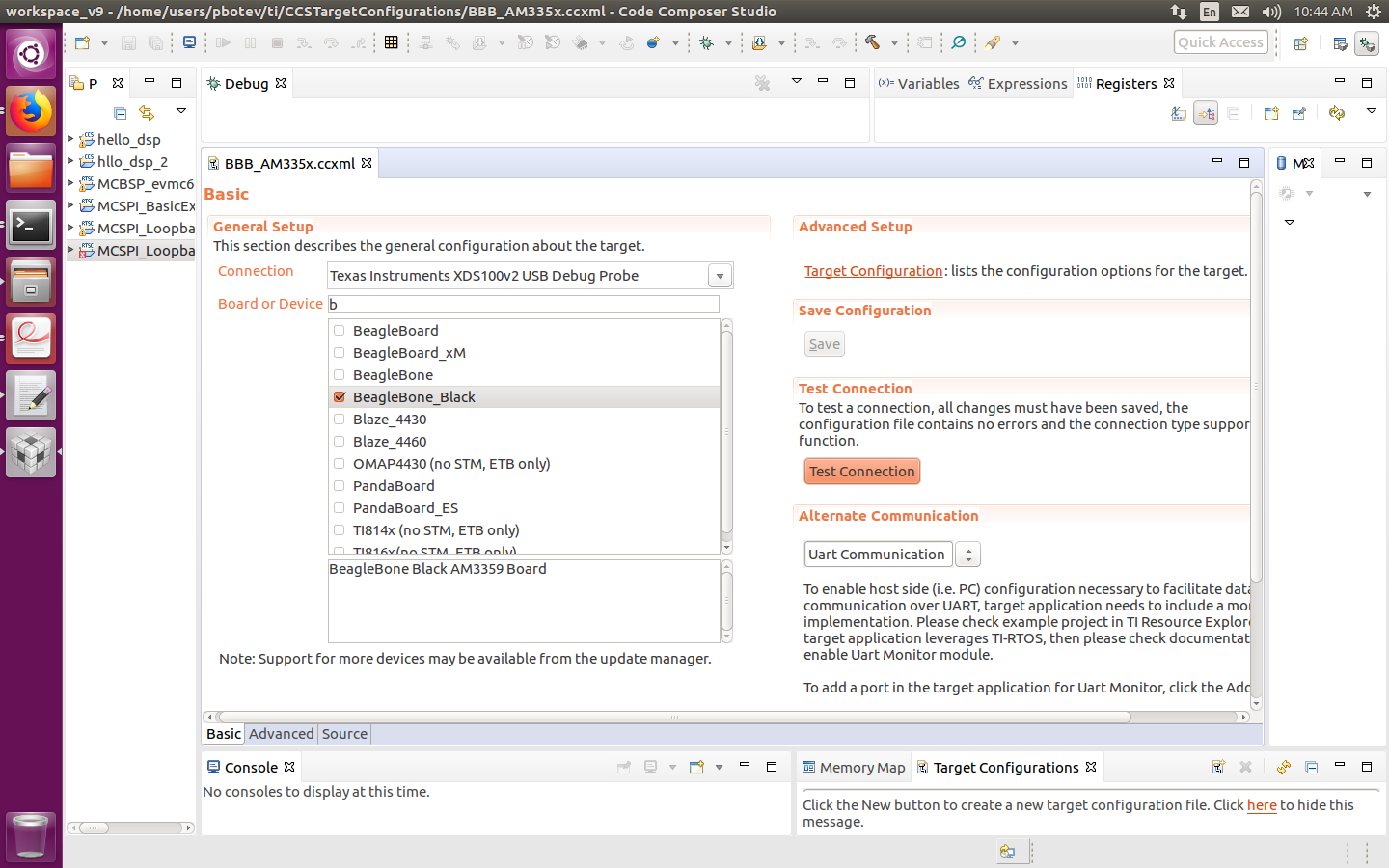
Task: Click the editor tab icon for BBB_AM335x.ccxml
Action: [214, 164]
